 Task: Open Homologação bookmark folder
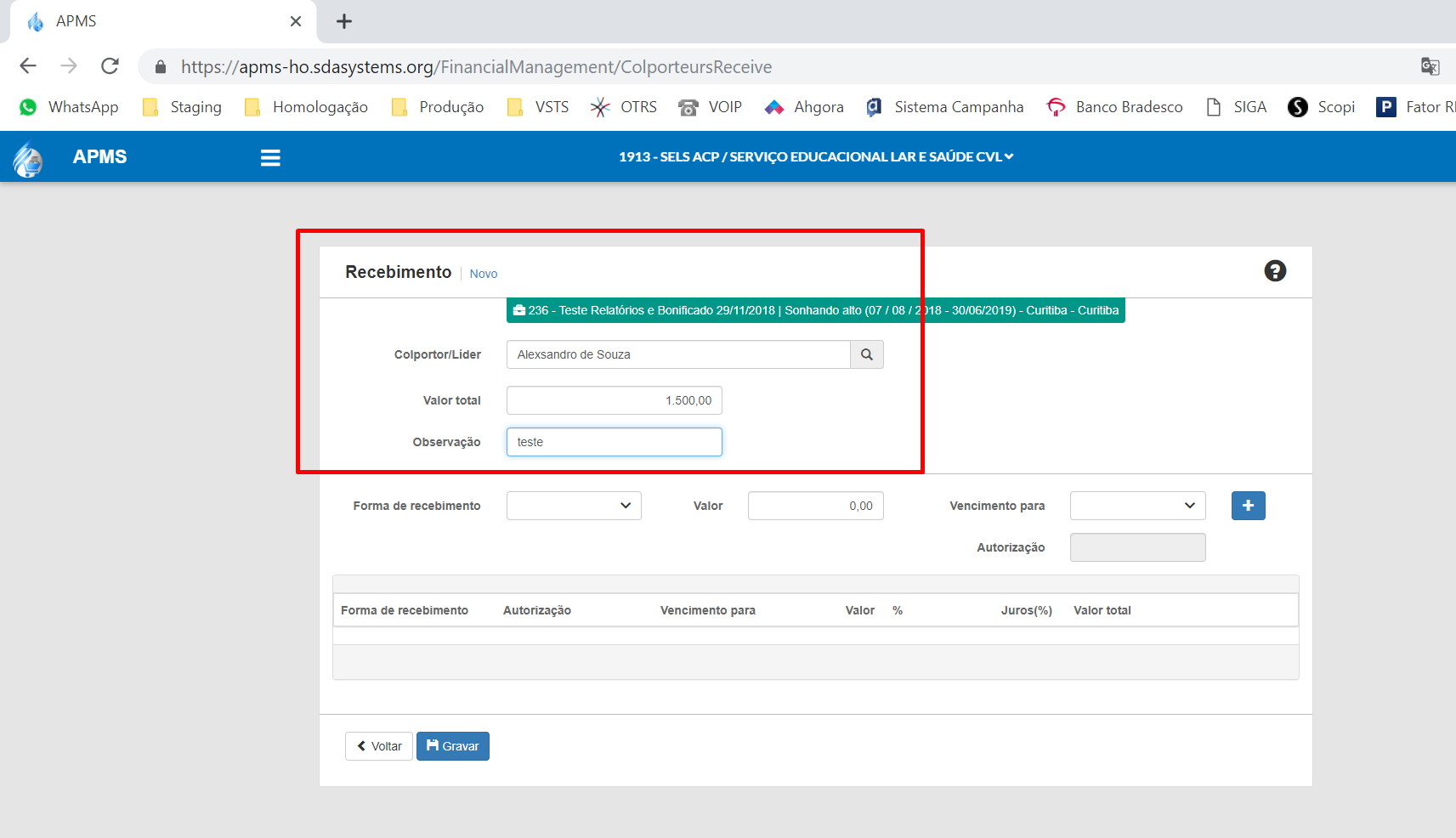305,107
